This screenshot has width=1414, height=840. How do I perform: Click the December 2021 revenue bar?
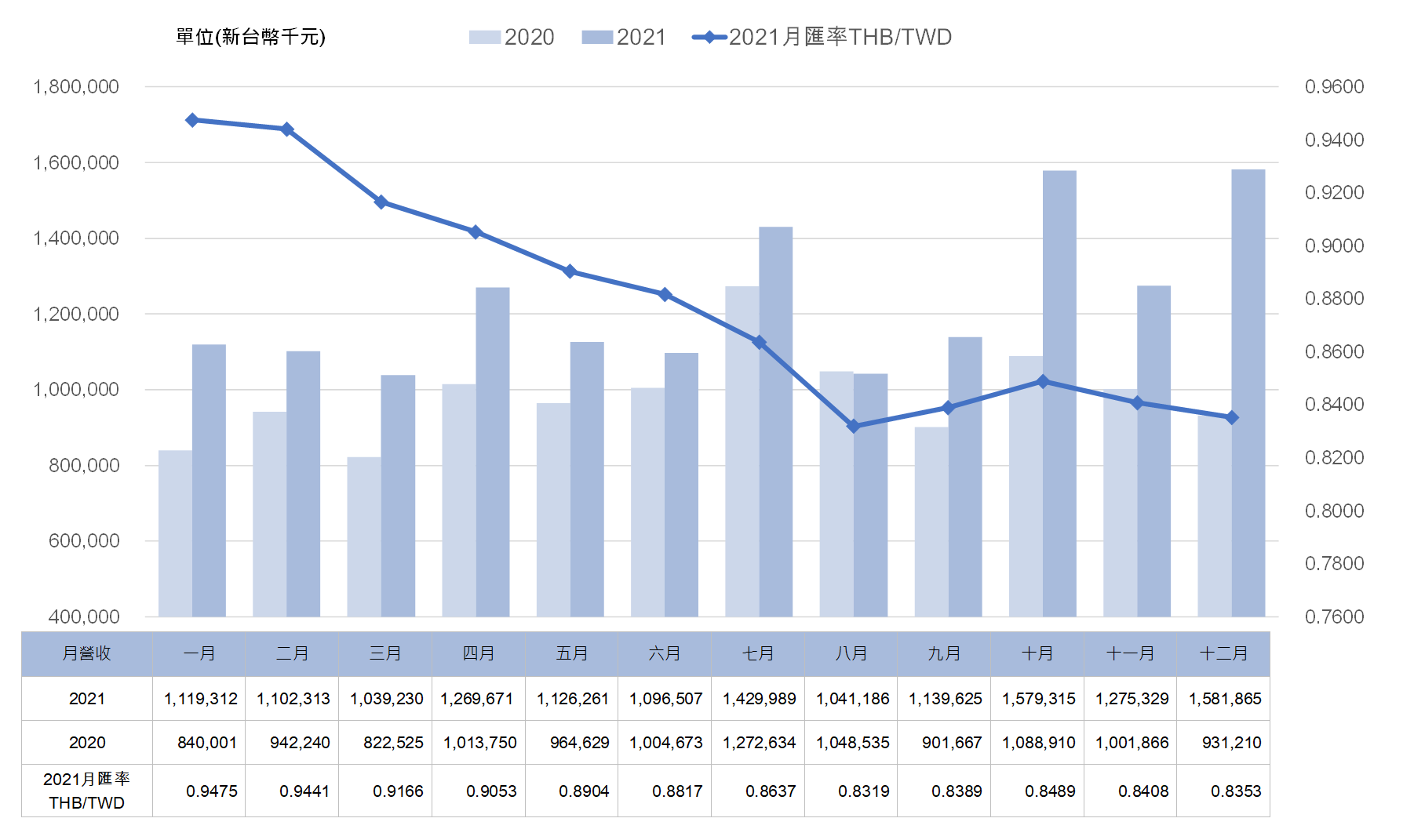pyautogui.click(x=1248, y=393)
